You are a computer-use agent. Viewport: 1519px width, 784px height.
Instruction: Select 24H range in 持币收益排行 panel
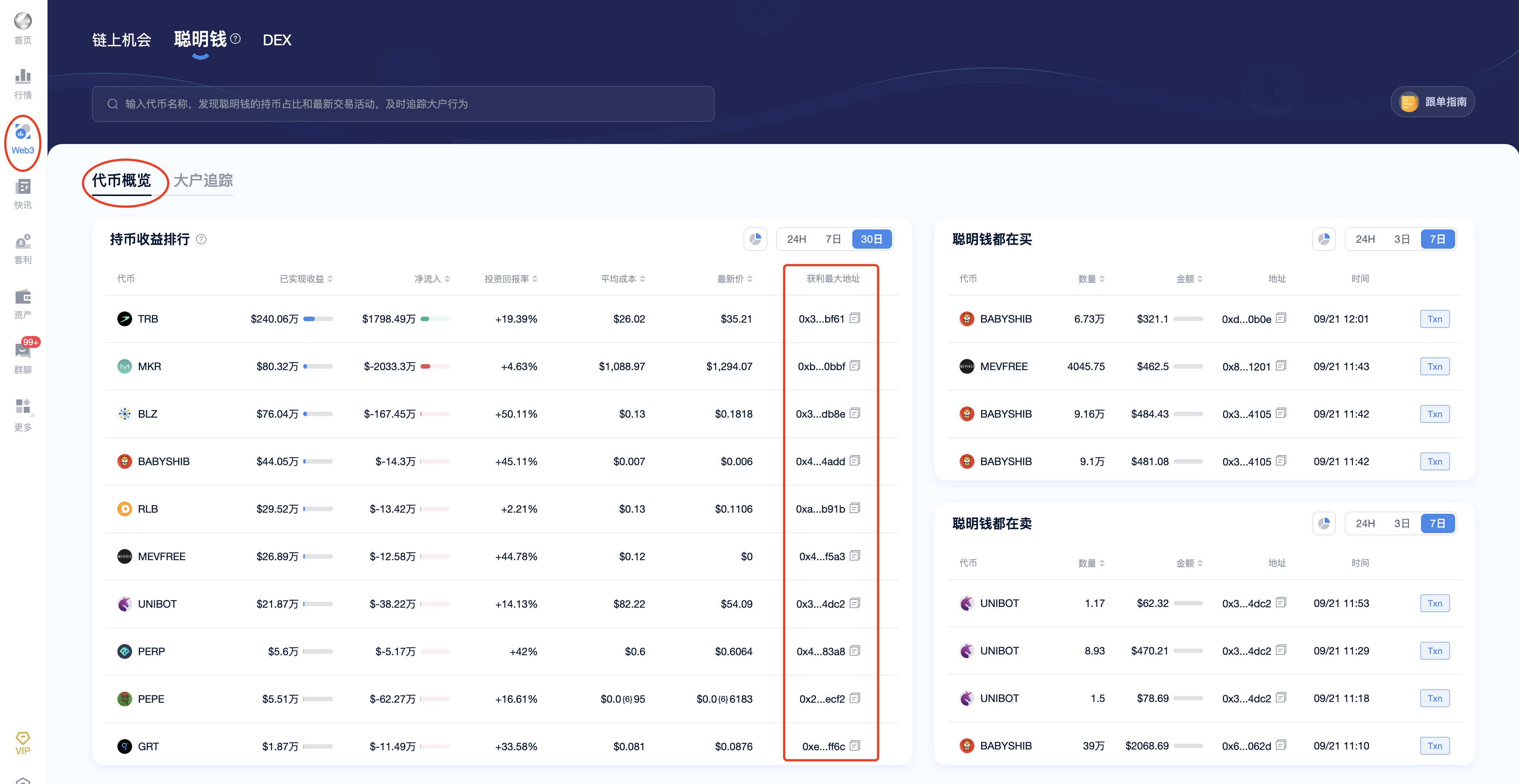[796, 239]
